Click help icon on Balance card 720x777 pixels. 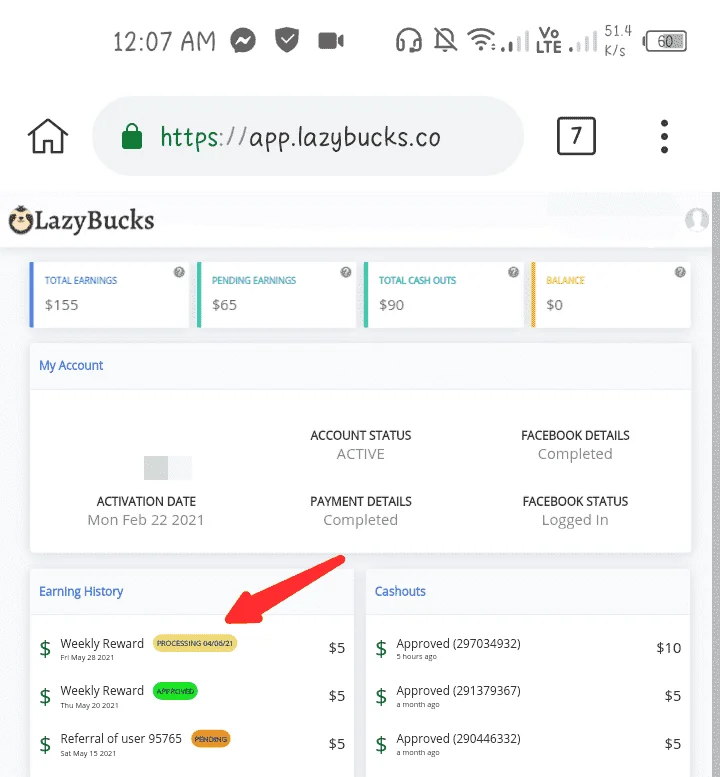680,272
